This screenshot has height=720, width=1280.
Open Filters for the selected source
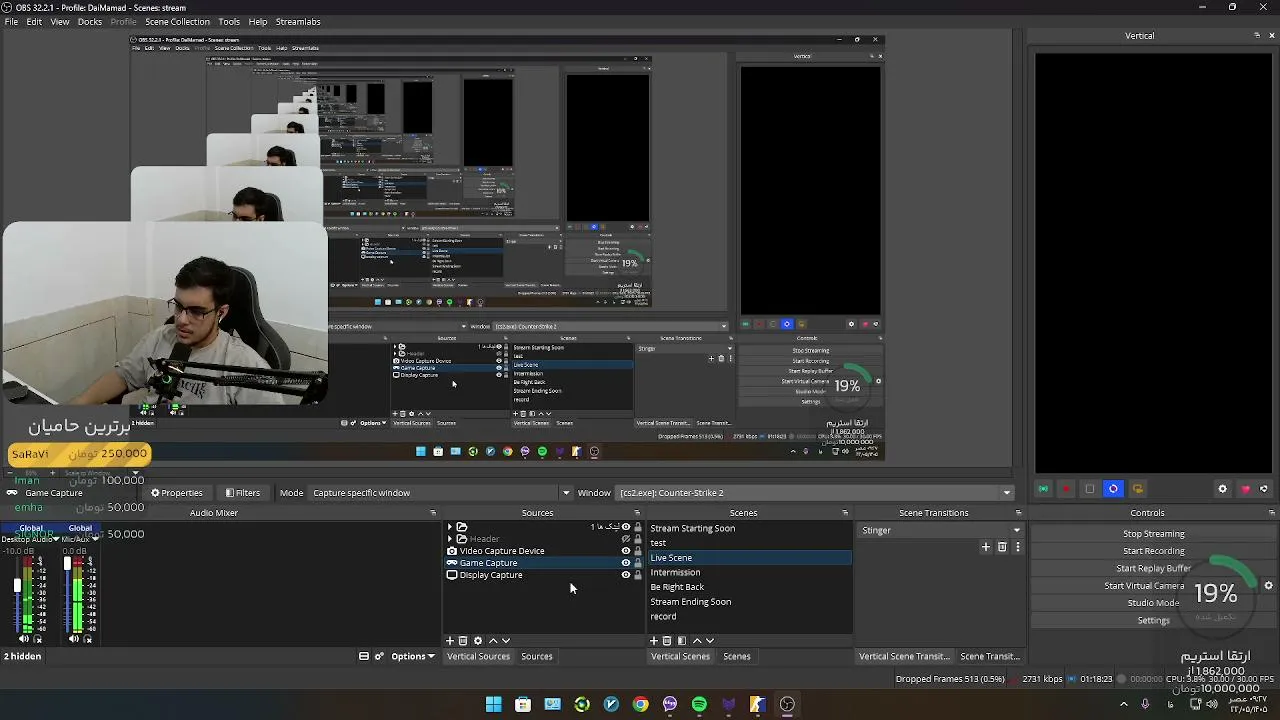(x=242, y=493)
